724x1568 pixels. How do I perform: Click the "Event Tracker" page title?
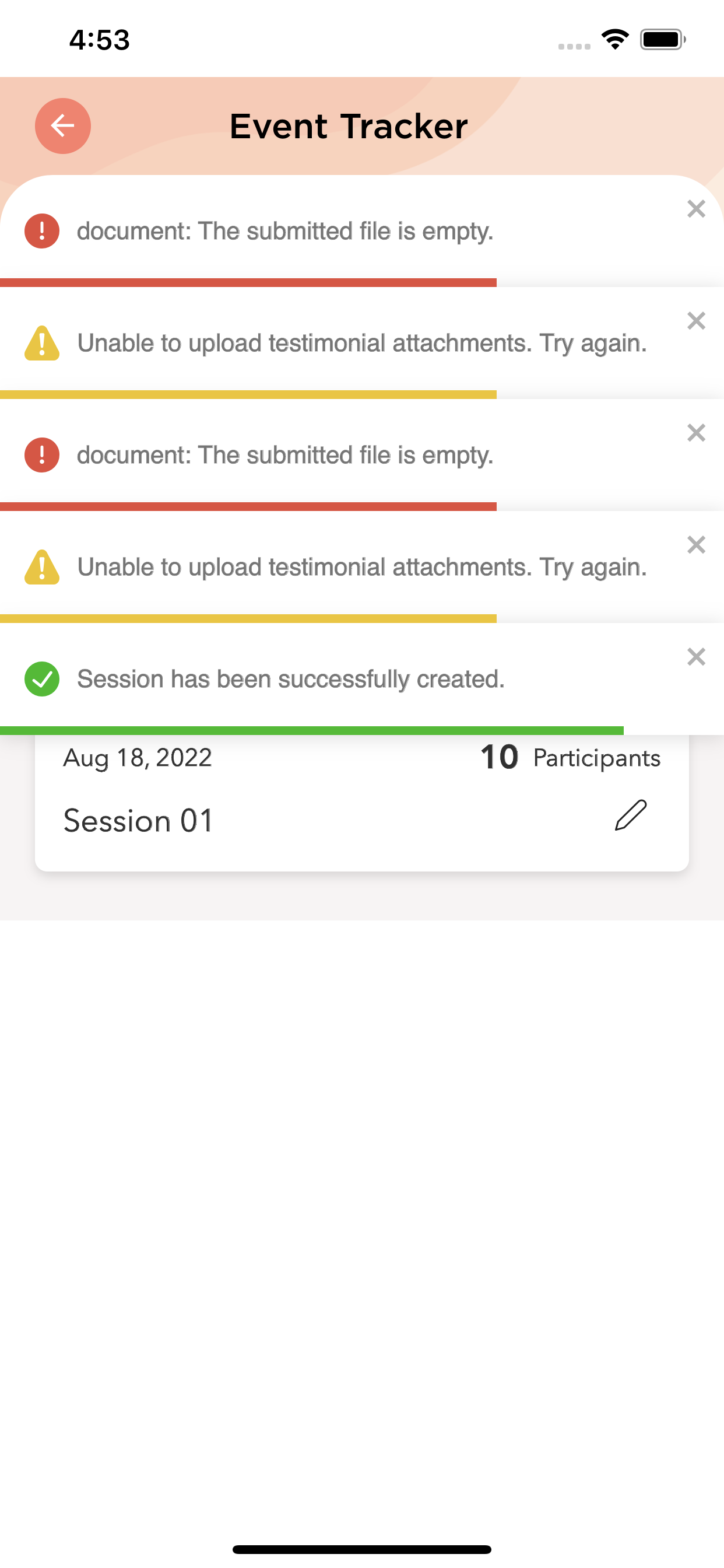[x=349, y=127]
